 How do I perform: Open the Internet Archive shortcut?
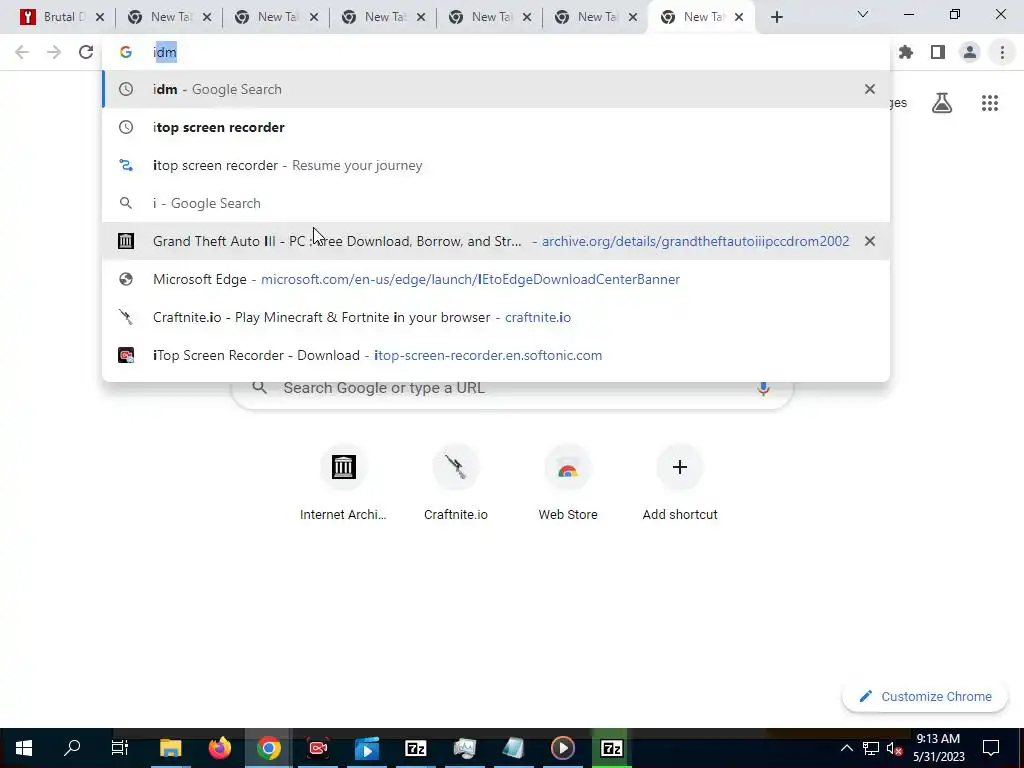(344, 484)
